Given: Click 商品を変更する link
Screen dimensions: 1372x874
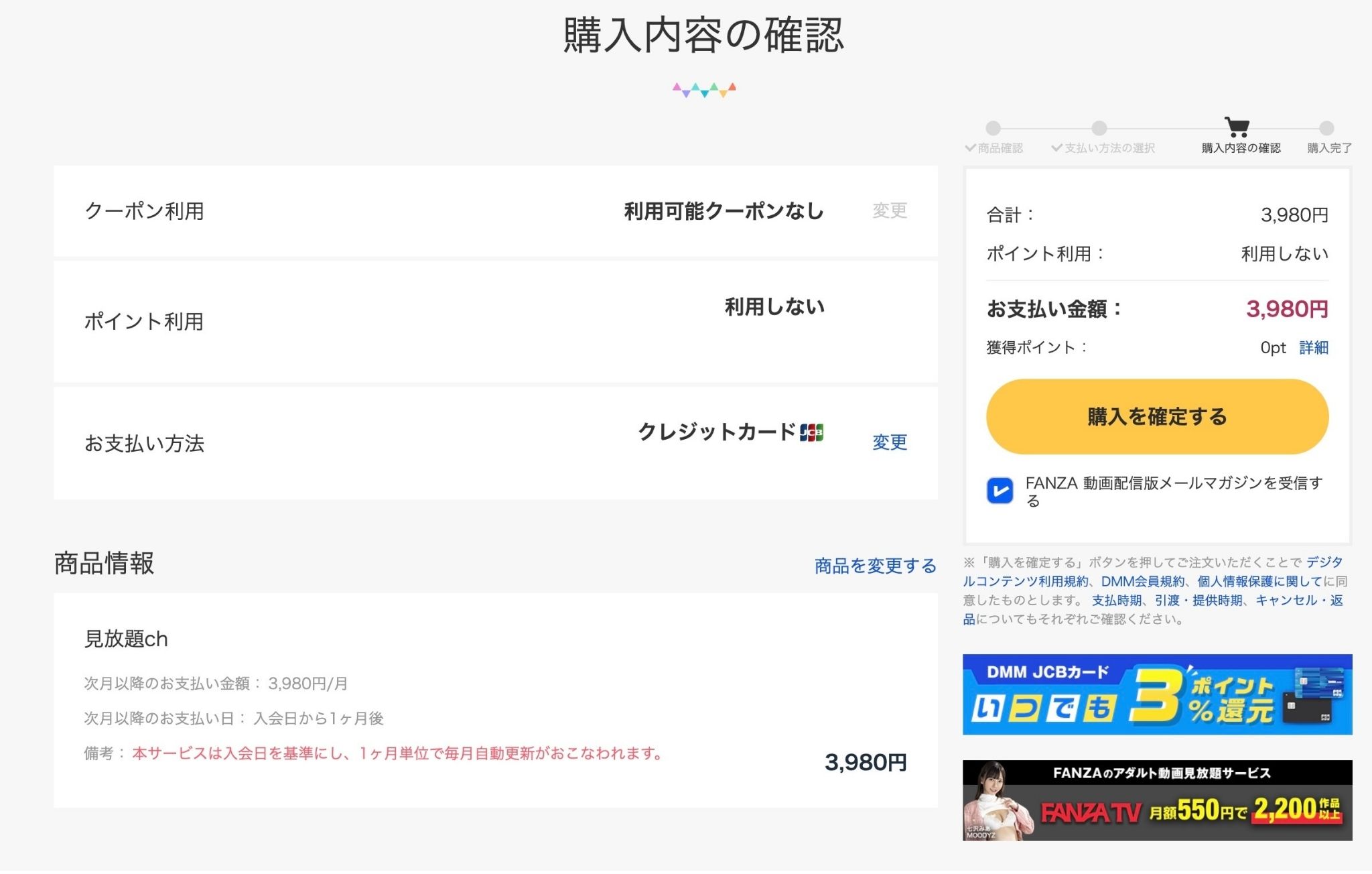Looking at the screenshot, I should [x=875, y=566].
